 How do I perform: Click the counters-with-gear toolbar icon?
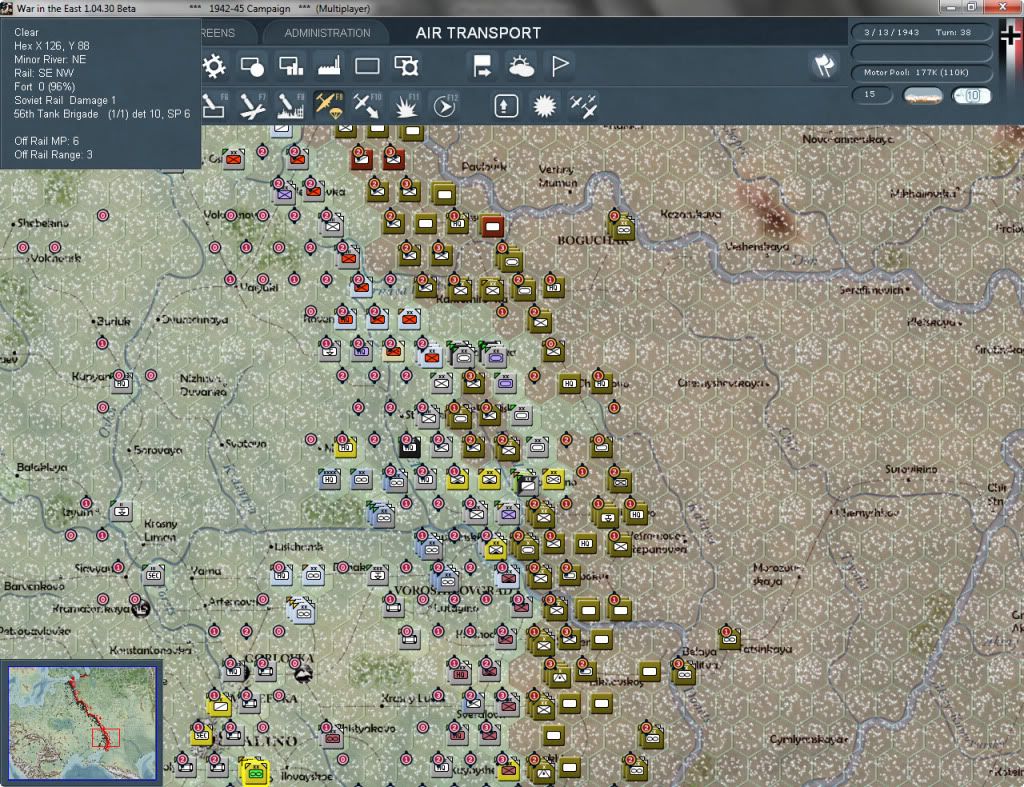click(x=406, y=66)
